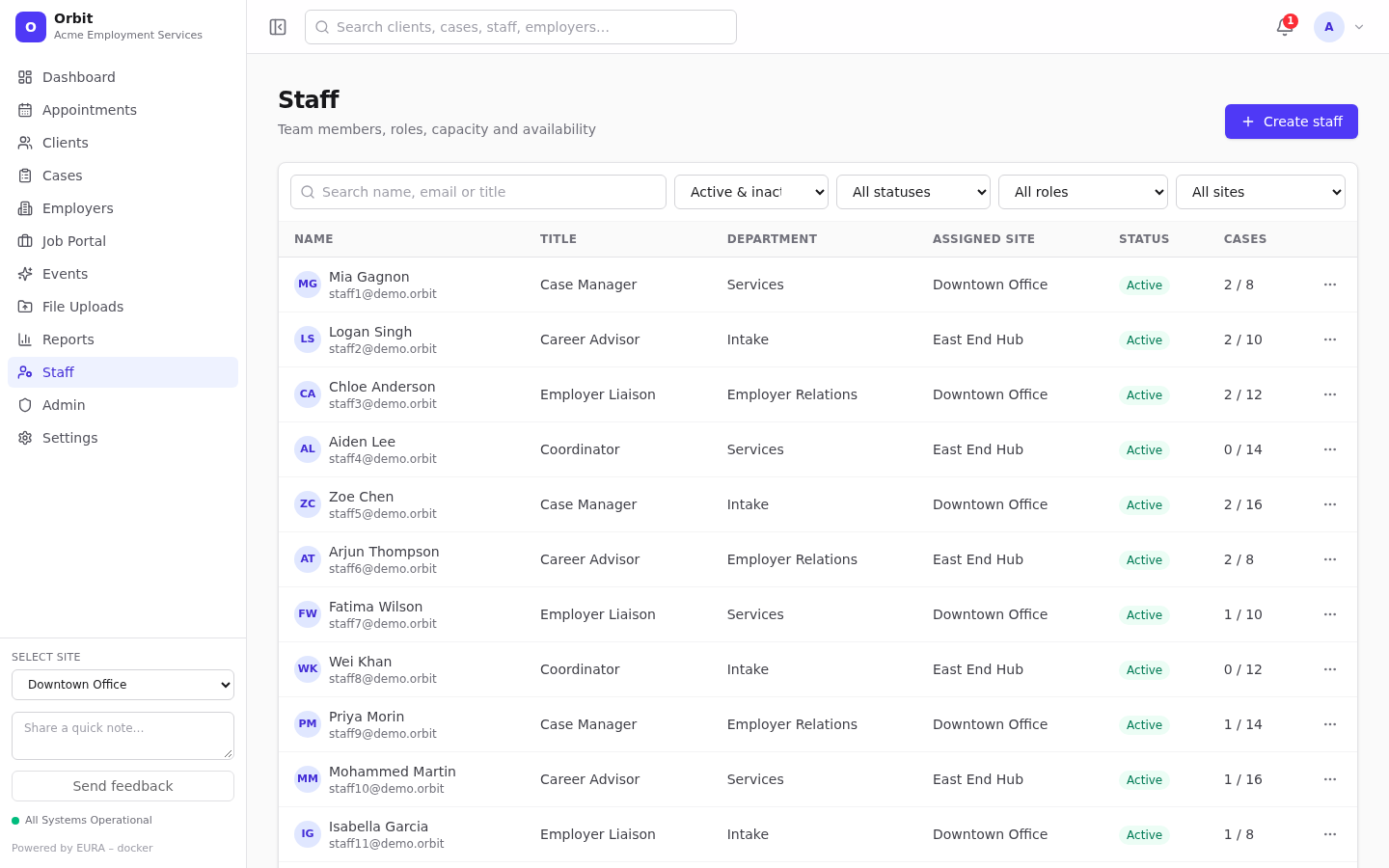Open row actions for Priya Morin
1389x868 pixels.
coord(1330,724)
